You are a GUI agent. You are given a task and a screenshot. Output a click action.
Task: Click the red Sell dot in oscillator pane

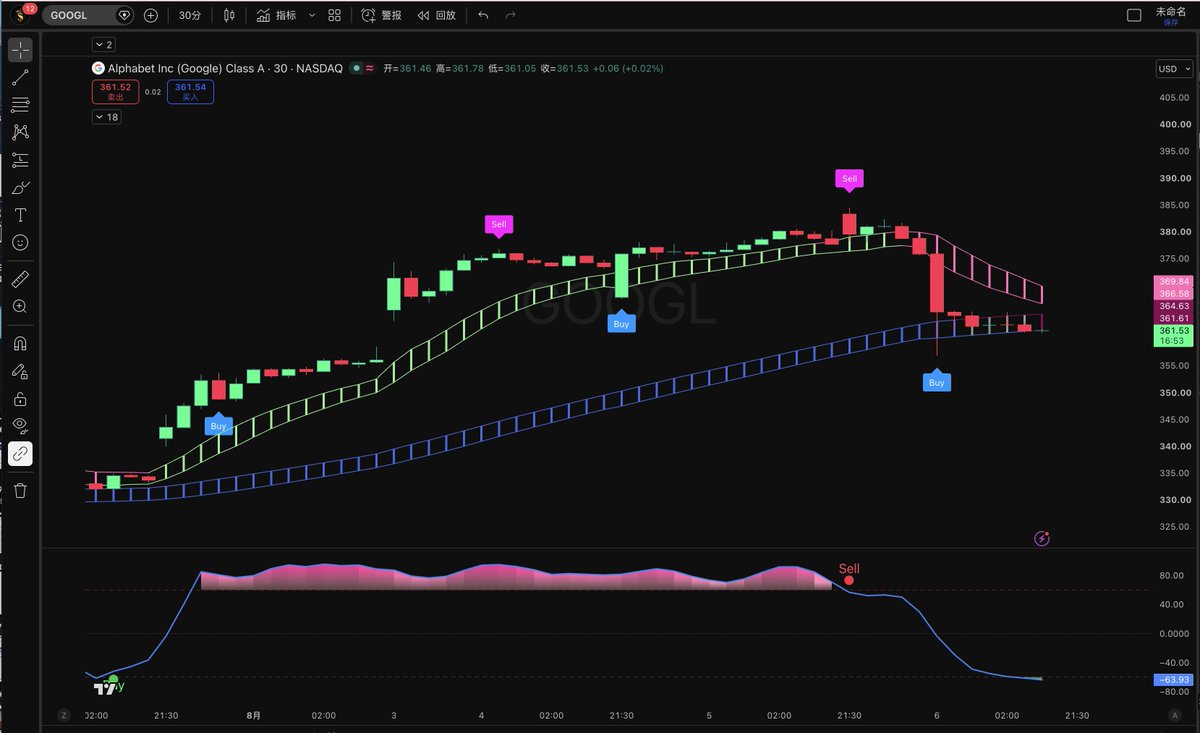849,579
